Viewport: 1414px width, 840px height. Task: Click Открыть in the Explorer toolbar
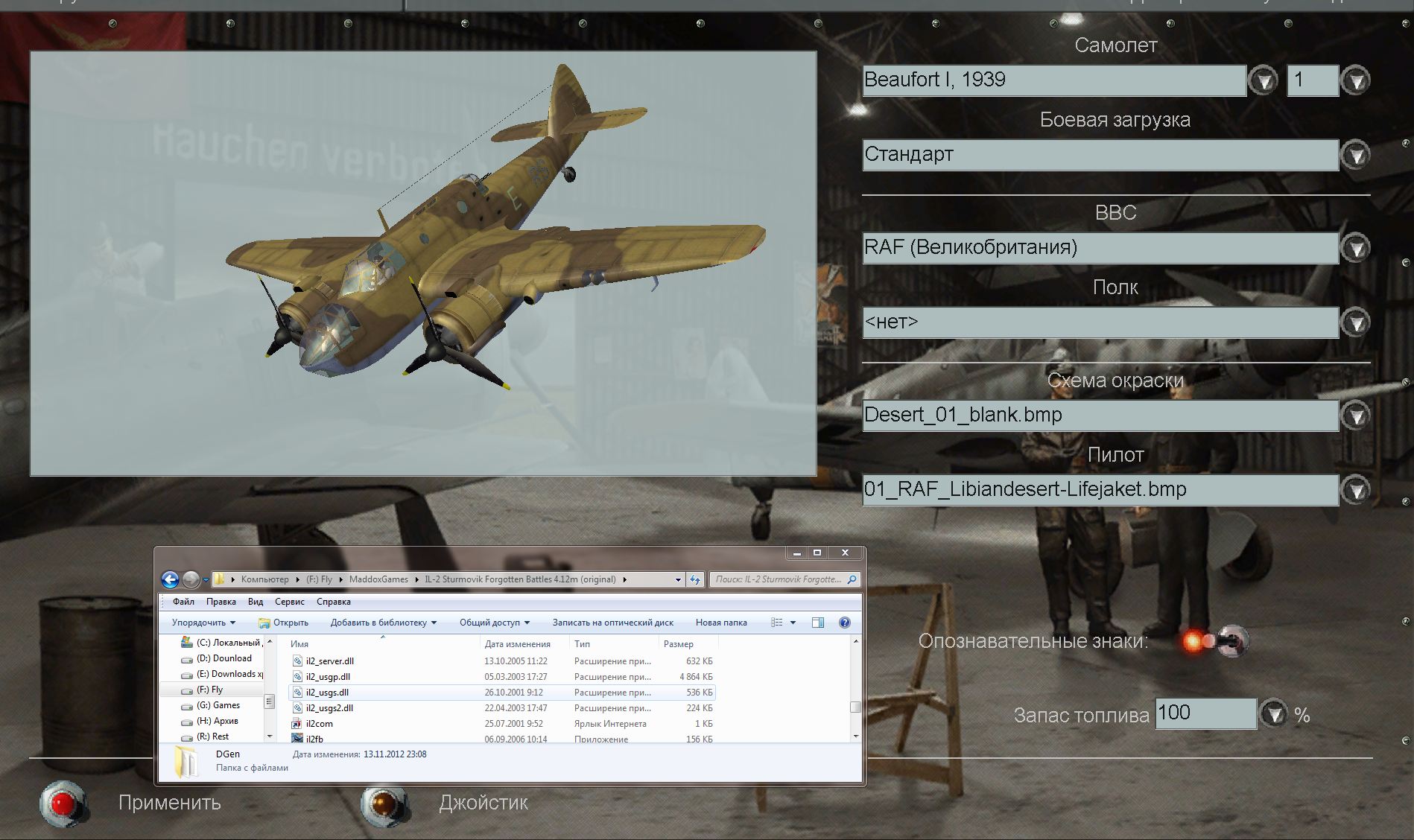tap(283, 623)
